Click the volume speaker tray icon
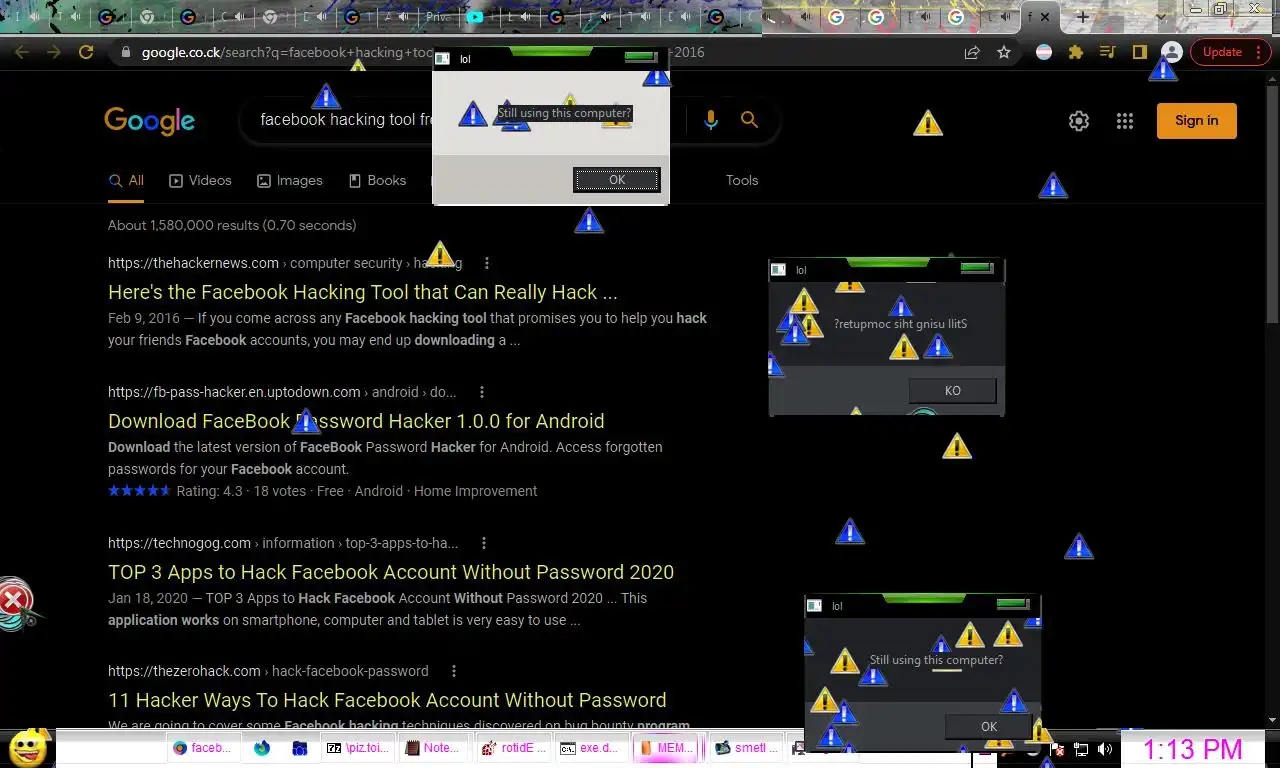Viewport: 1280px width, 768px height. [x=1105, y=749]
